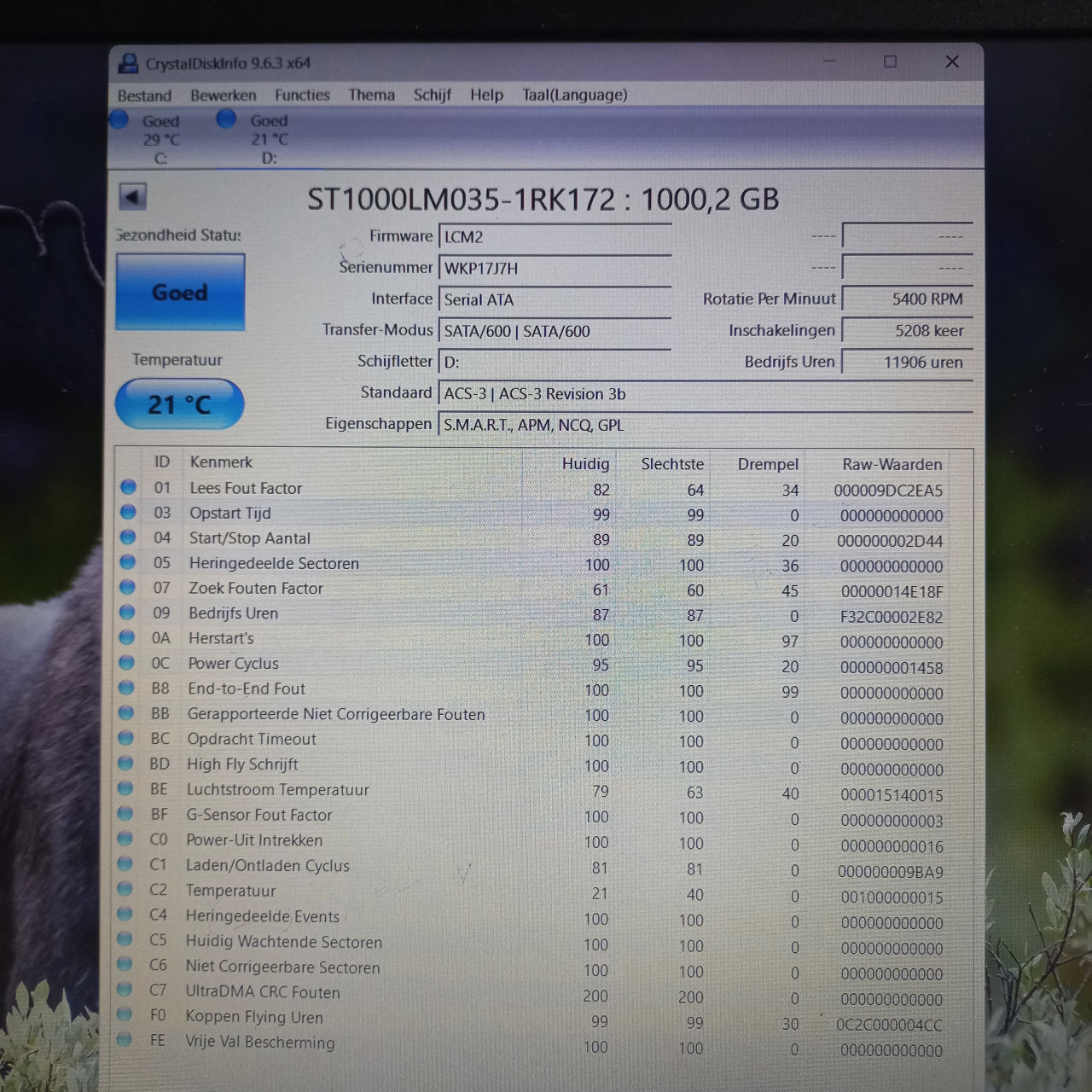Click status dot of Heringedeelde Events
Screen dimensions: 1092x1092
tap(125, 915)
